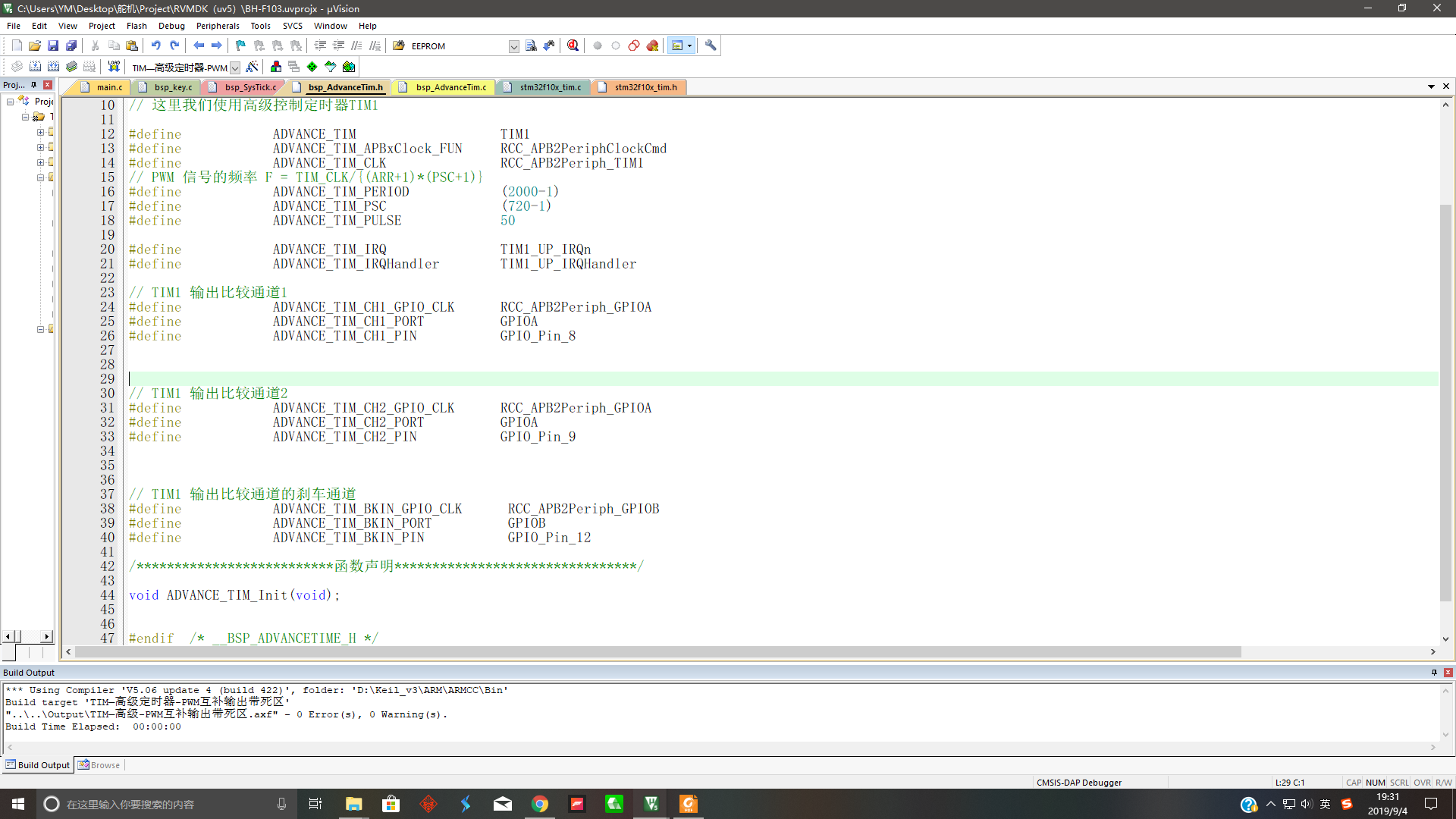Image resolution: width=1456 pixels, height=819 pixels.
Task: Close the Project panel
Action: point(48,85)
